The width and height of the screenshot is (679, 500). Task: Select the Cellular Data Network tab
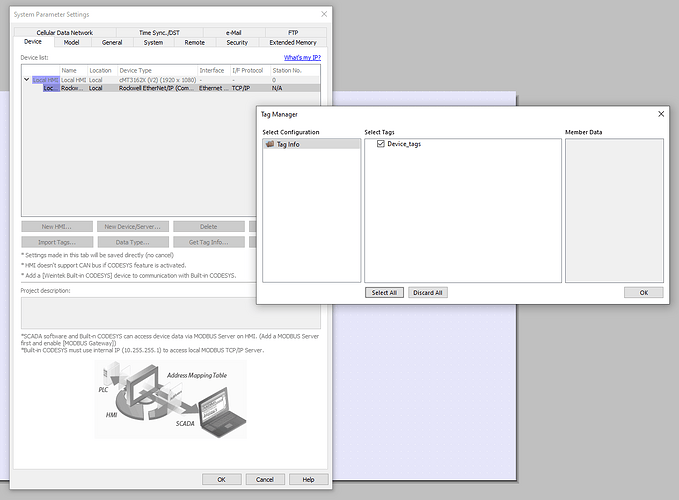65,33
